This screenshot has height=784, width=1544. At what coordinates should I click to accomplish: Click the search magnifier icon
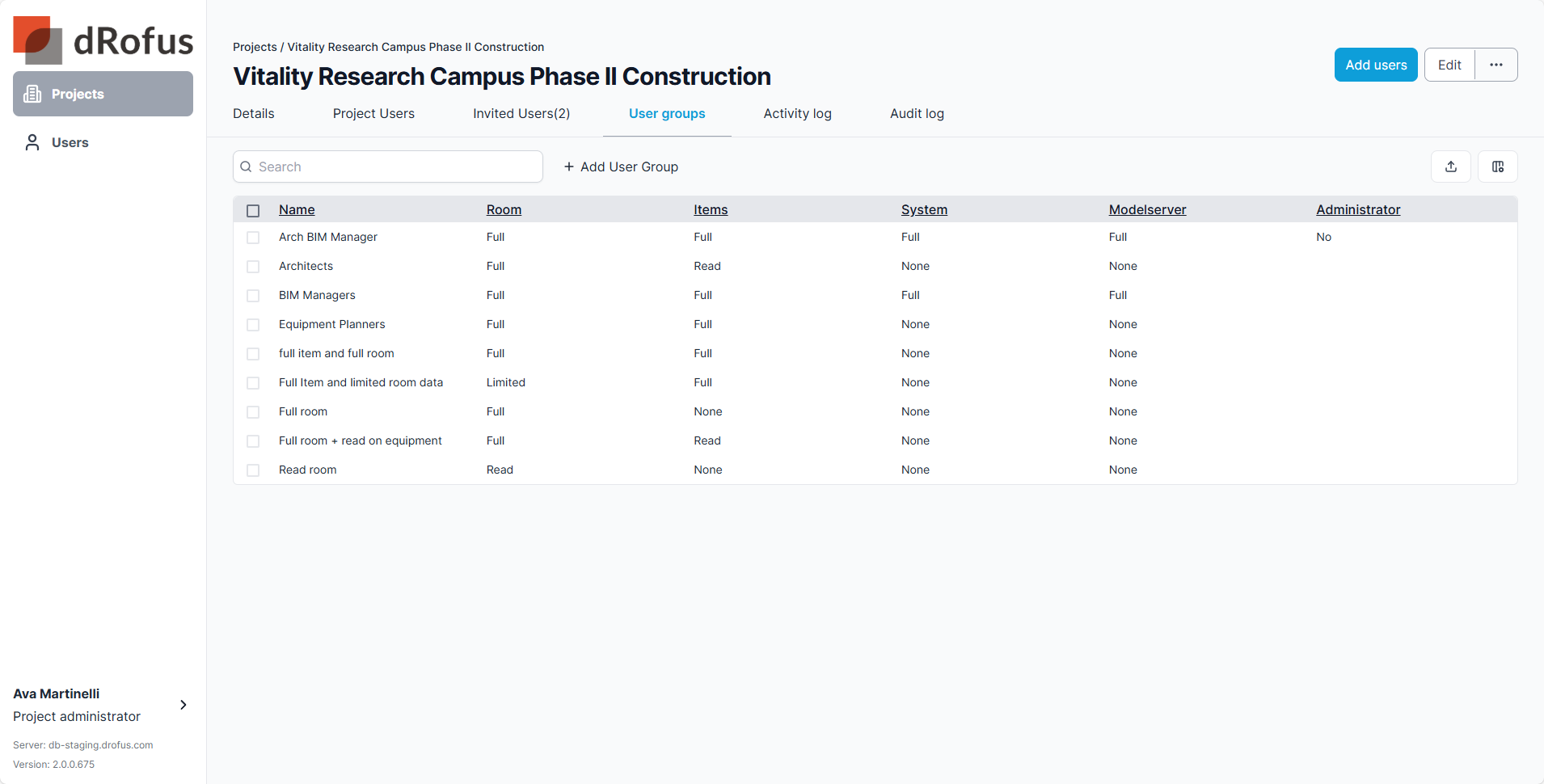pos(247,166)
